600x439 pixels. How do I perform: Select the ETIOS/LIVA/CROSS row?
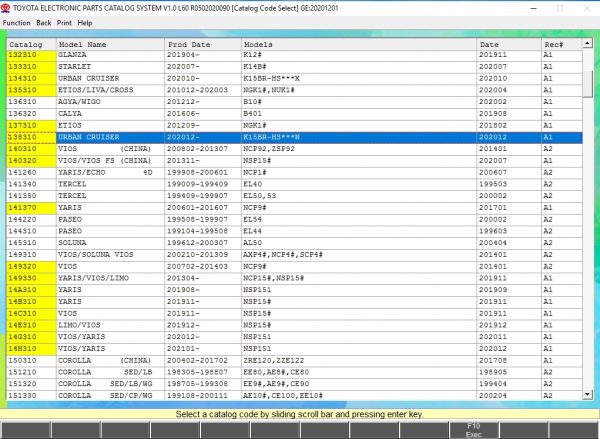[294, 90]
